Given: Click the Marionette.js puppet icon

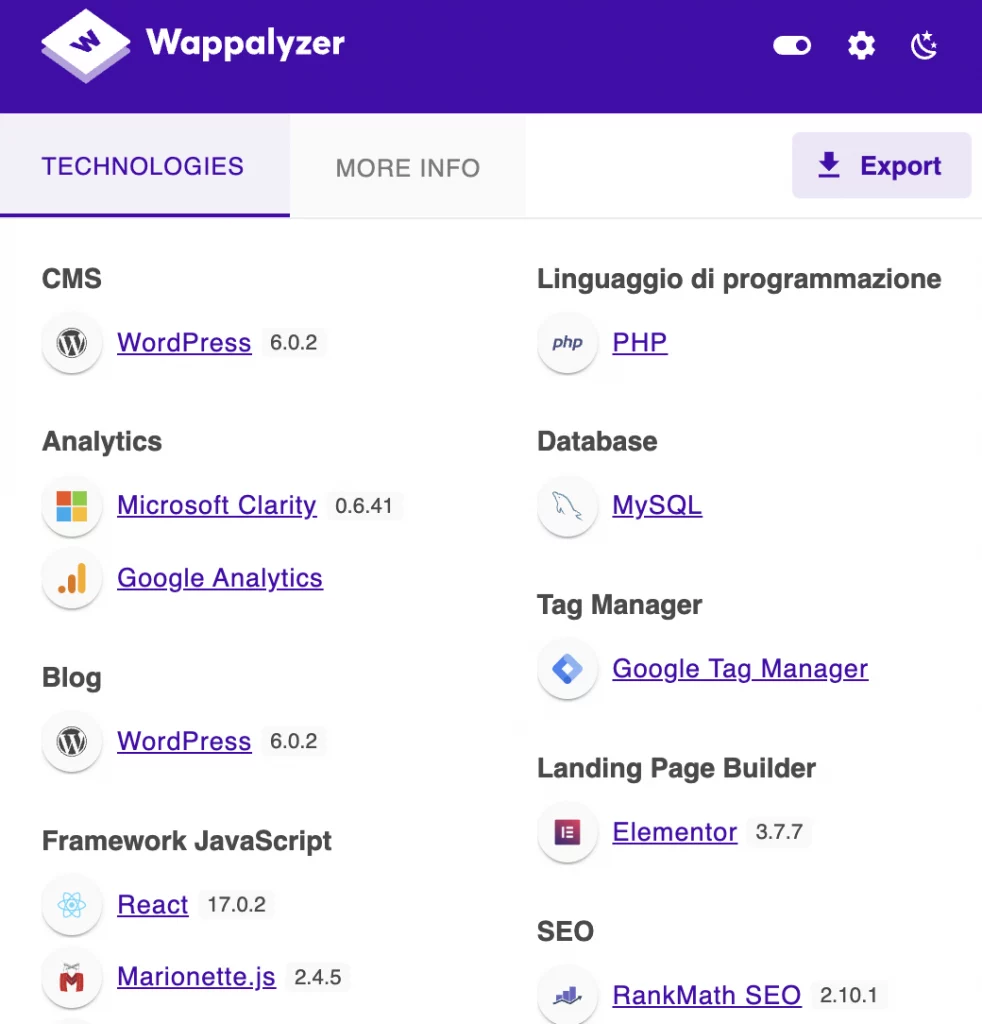Looking at the screenshot, I should [72, 978].
